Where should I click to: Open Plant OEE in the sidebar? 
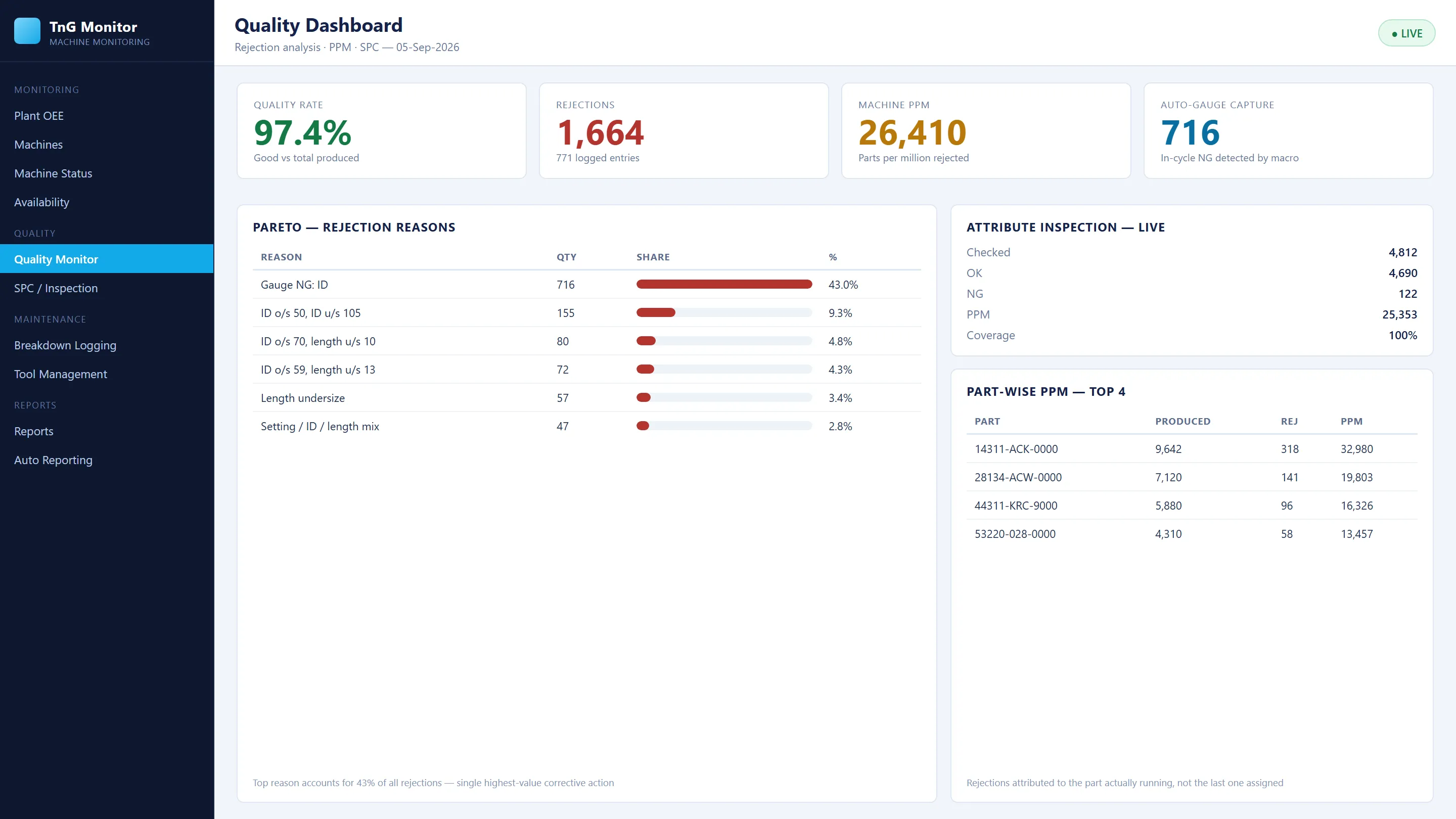107,116
